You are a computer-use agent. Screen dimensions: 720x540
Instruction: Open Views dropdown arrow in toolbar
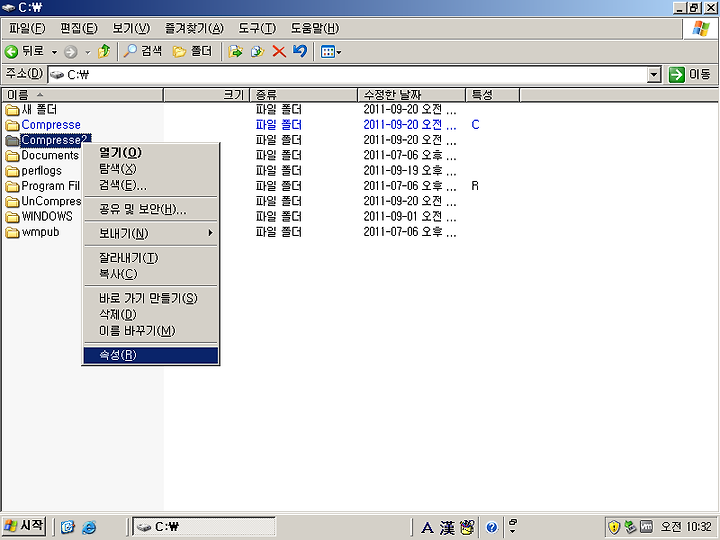tap(339, 53)
